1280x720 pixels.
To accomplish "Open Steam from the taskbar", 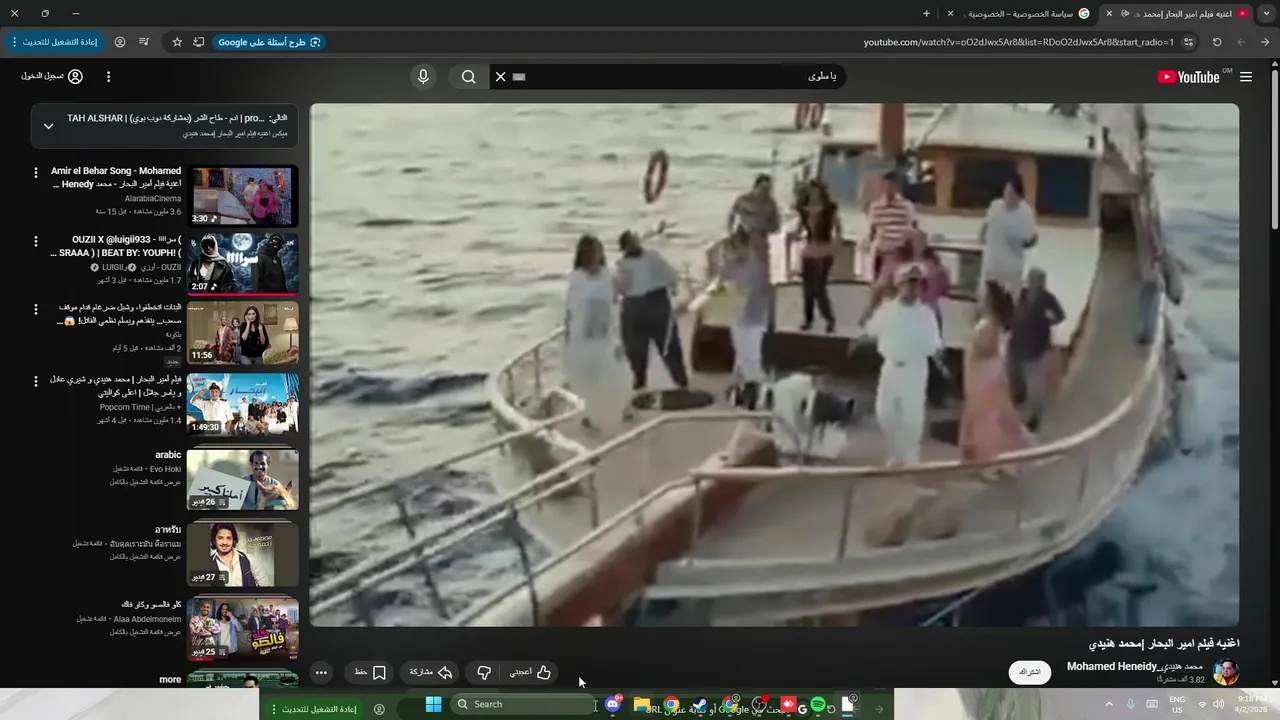I will (700, 705).
